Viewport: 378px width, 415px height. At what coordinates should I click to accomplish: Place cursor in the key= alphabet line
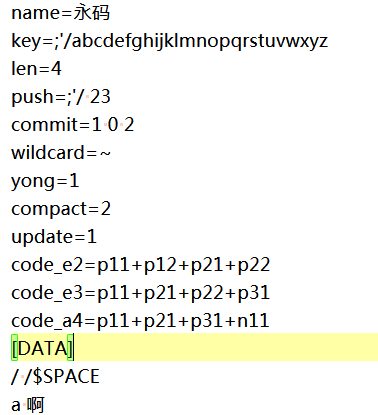(170, 41)
